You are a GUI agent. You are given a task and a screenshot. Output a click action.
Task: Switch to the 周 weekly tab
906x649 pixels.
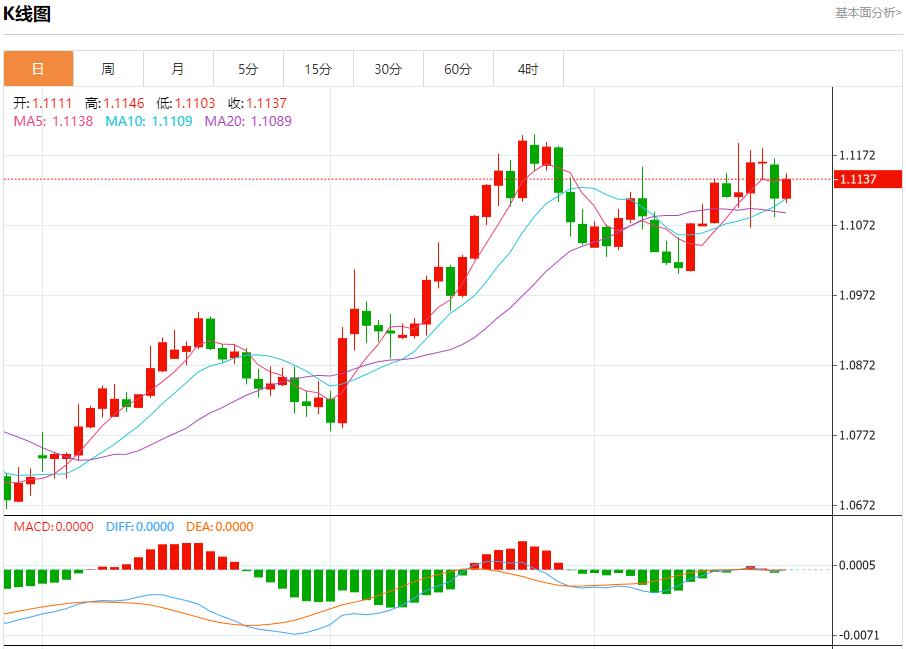108,69
